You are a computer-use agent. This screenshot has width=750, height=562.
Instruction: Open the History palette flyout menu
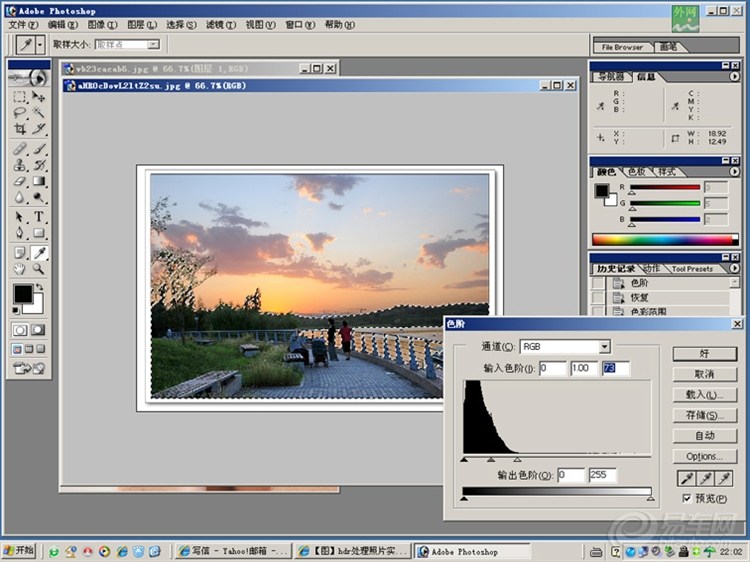pyautogui.click(x=734, y=269)
